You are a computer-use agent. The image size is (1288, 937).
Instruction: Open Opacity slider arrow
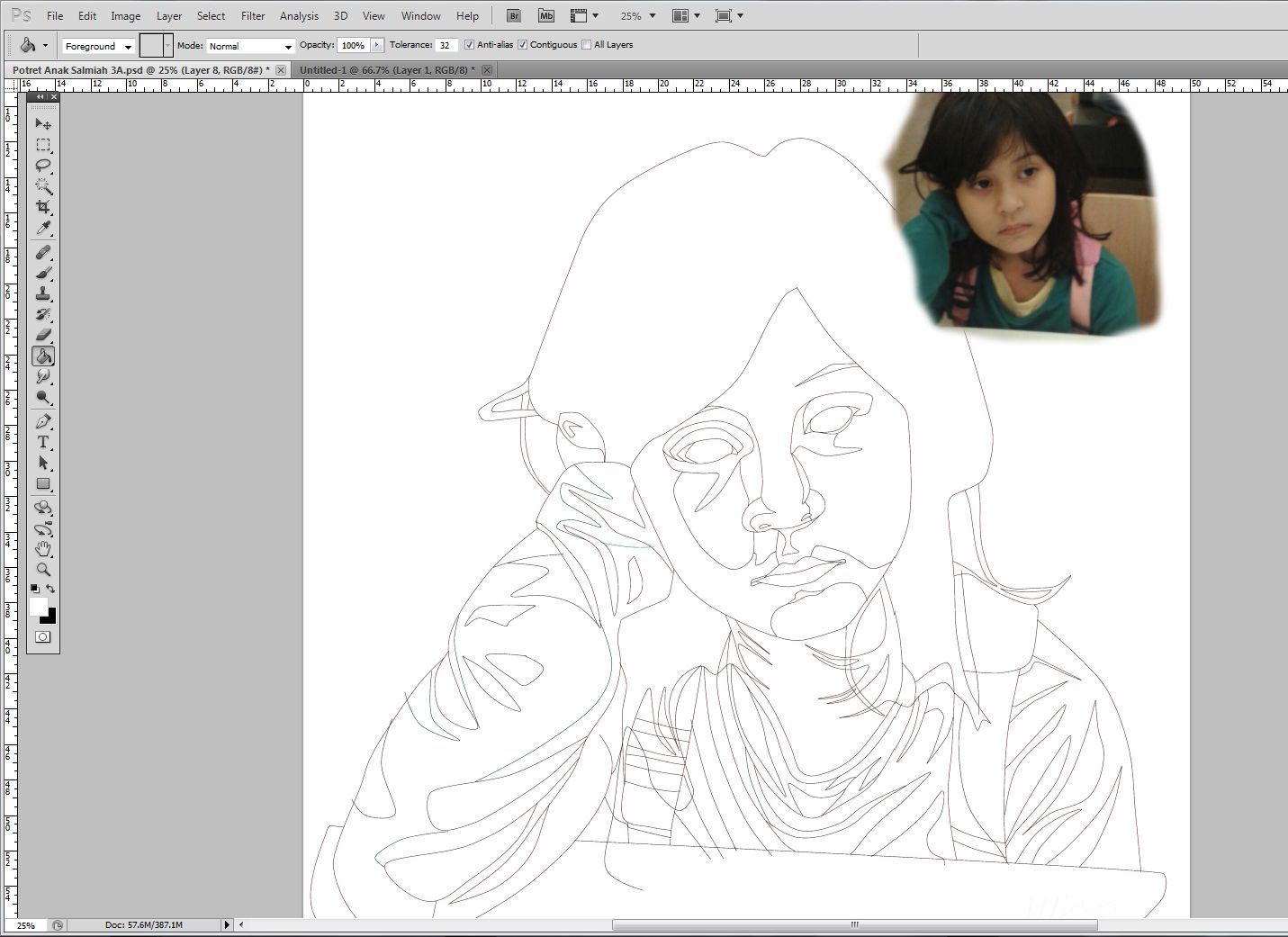coord(377,45)
